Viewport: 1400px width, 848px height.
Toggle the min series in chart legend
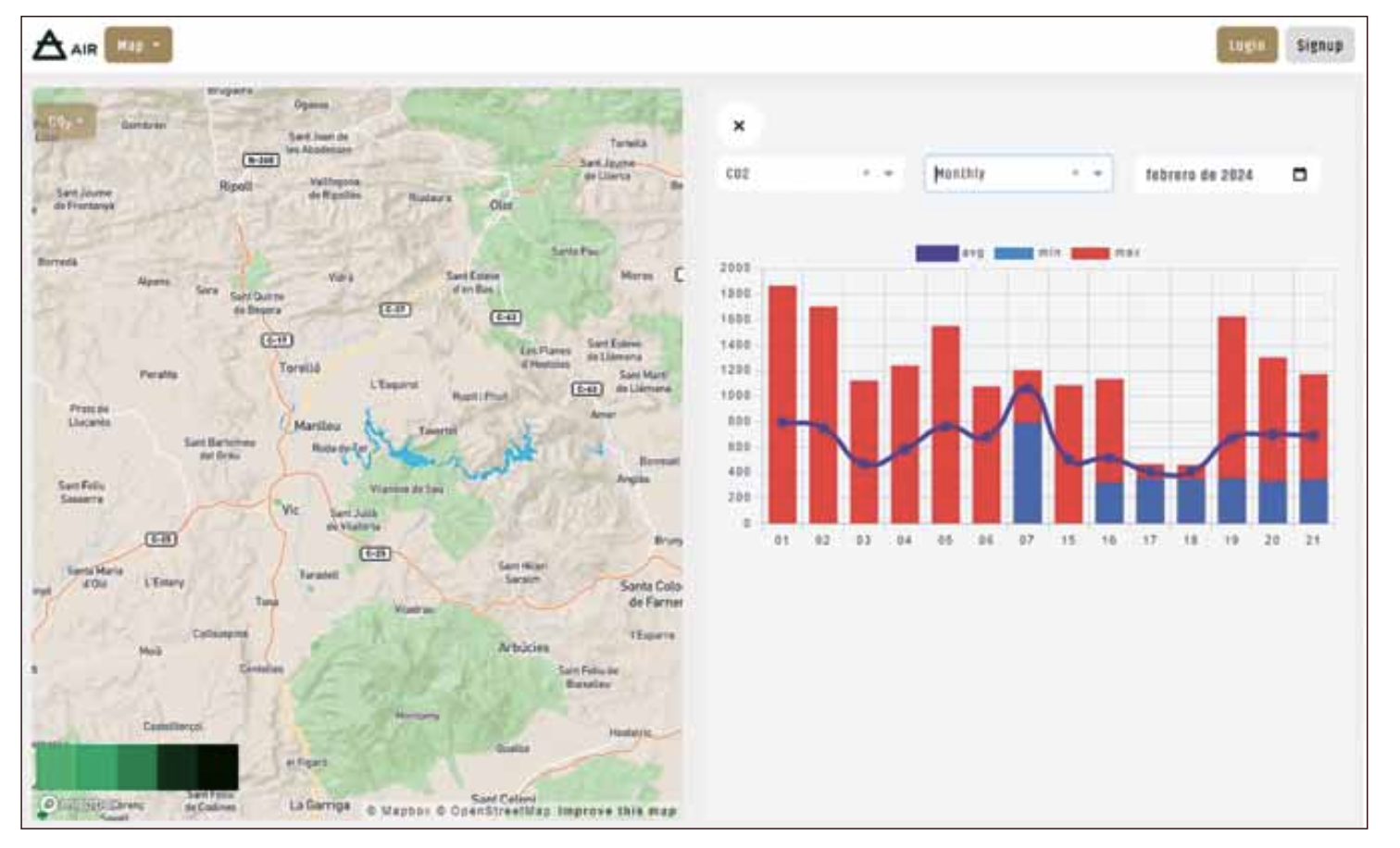pyautogui.click(x=1014, y=253)
